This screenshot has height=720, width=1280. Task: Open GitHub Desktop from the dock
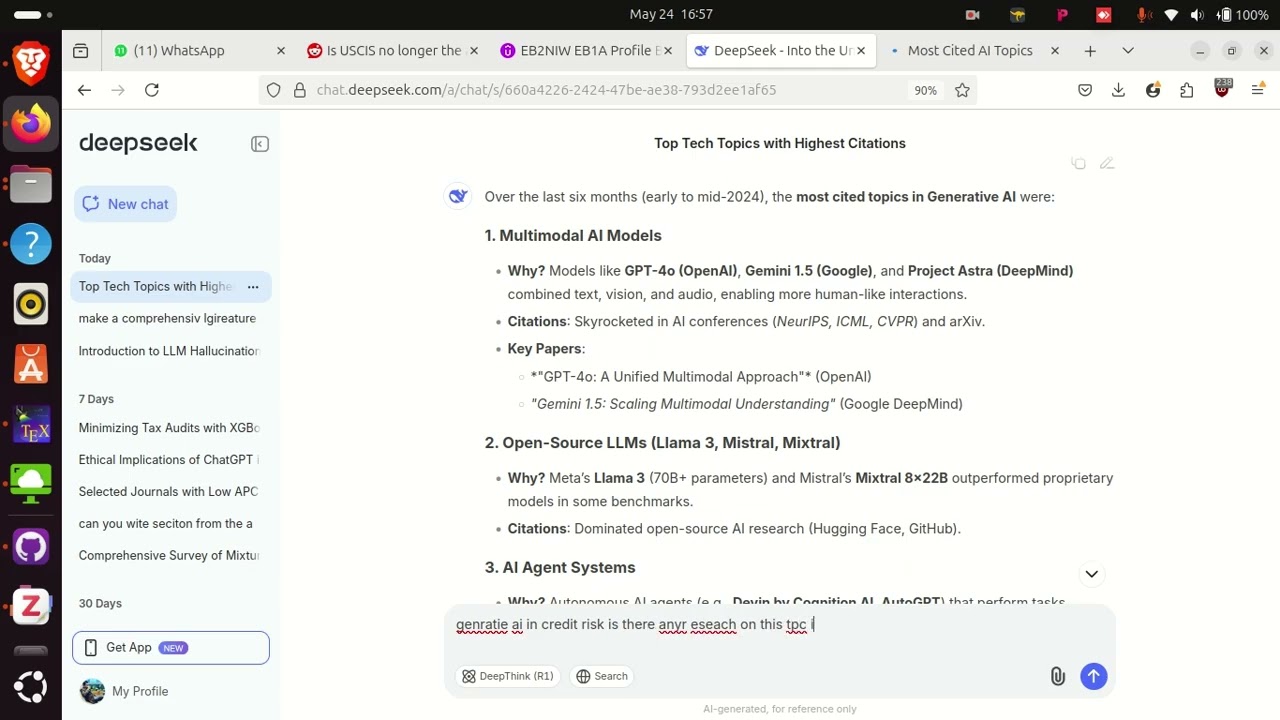(31, 546)
